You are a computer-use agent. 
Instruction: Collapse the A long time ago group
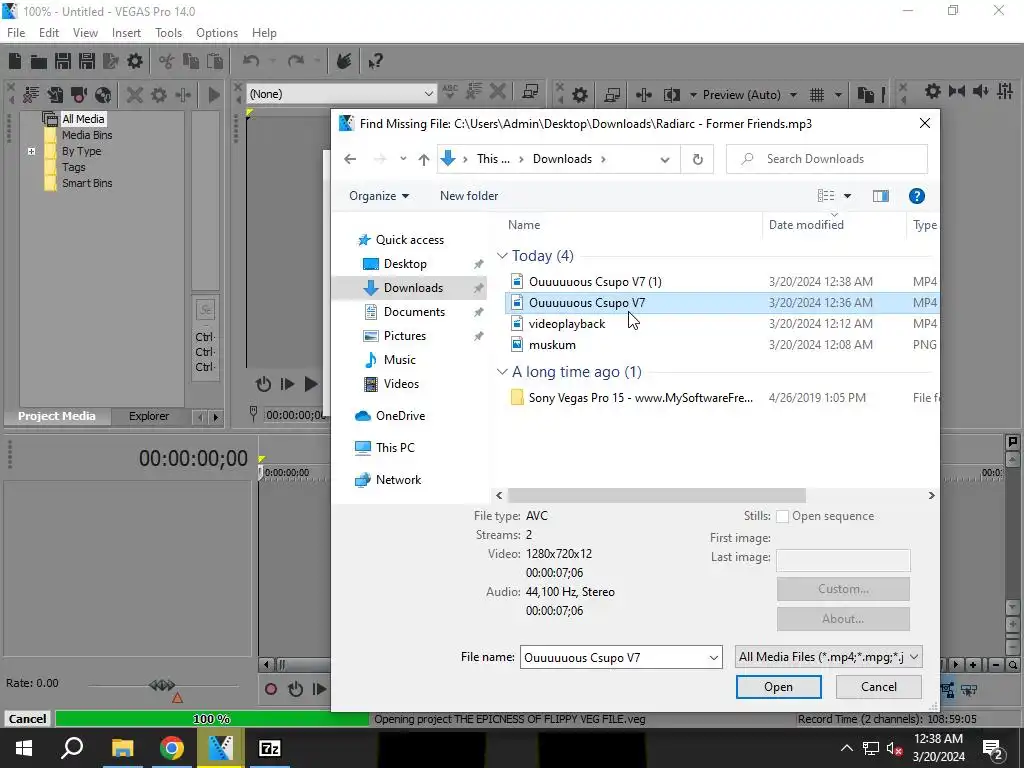502,372
